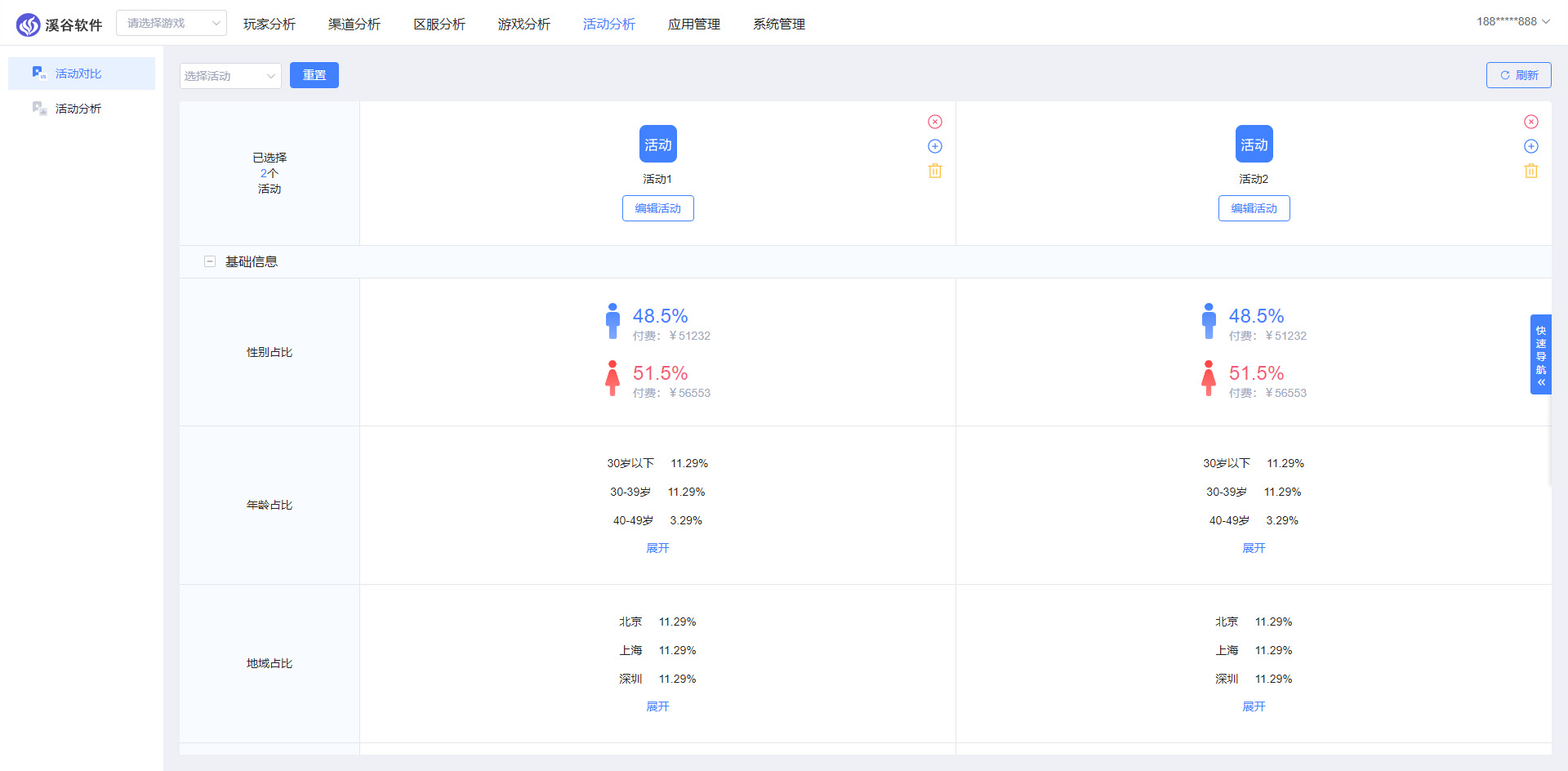Click the female figure icon in 活动2
This screenshot has width=1568, height=771.
(1209, 378)
